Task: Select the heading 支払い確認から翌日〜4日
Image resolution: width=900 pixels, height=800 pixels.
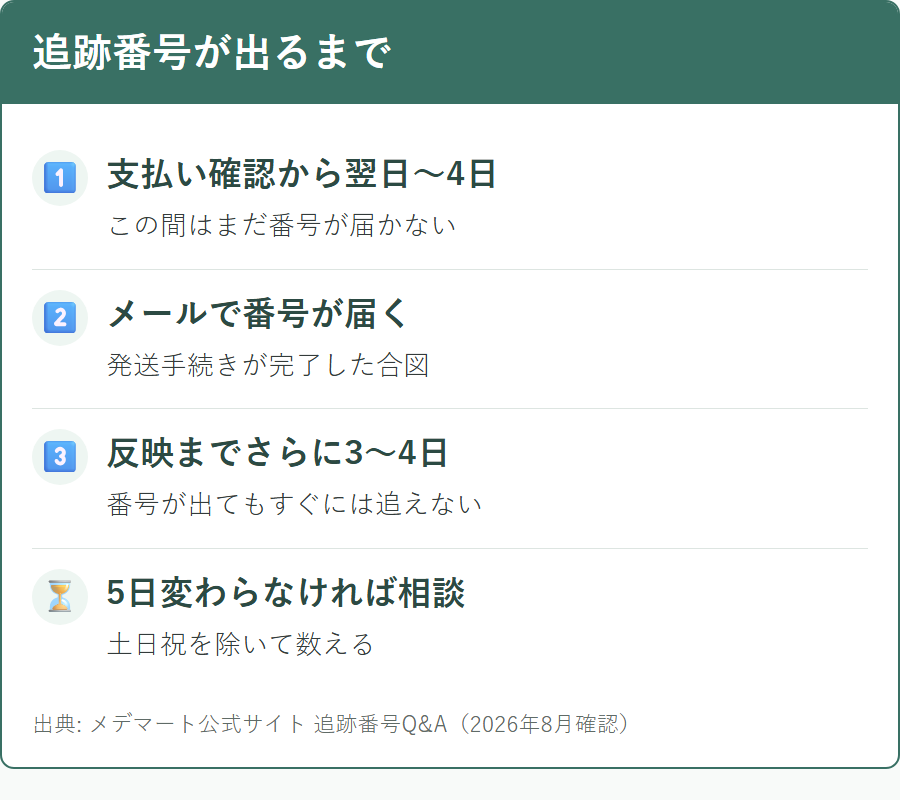Action: click(x=301, y=173)
